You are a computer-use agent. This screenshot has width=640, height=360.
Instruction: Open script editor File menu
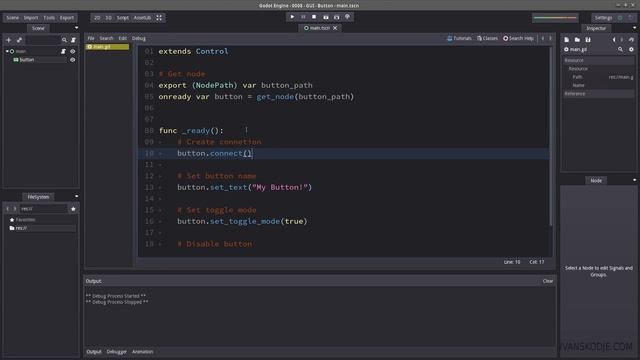[91, 38]
